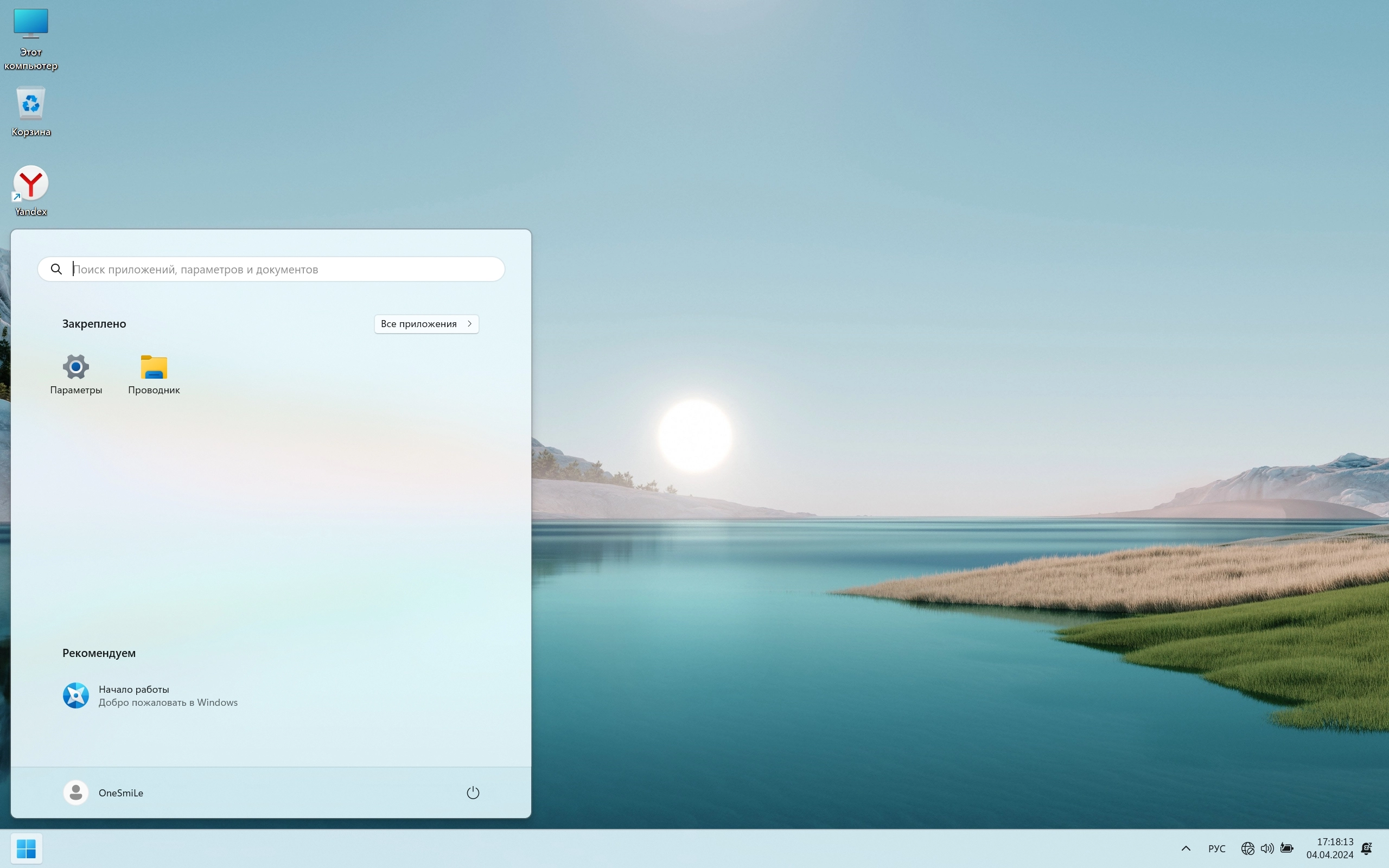Open the Yandex browser desktop shortcut

[x=31, y=184]
